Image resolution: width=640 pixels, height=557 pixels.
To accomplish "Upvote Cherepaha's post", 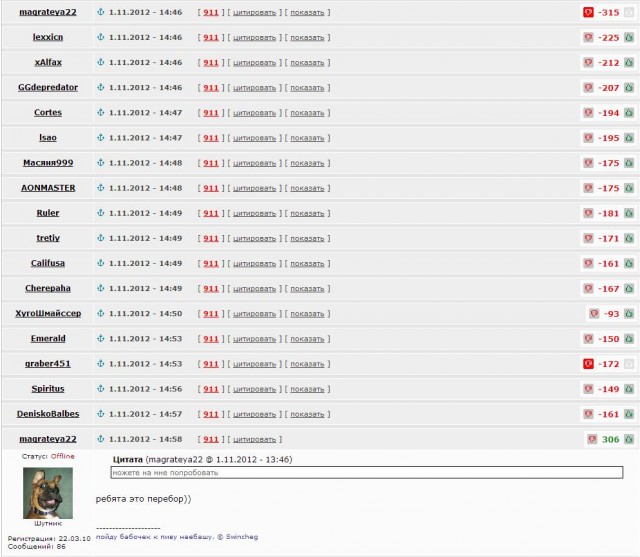I will pos(629,288).
